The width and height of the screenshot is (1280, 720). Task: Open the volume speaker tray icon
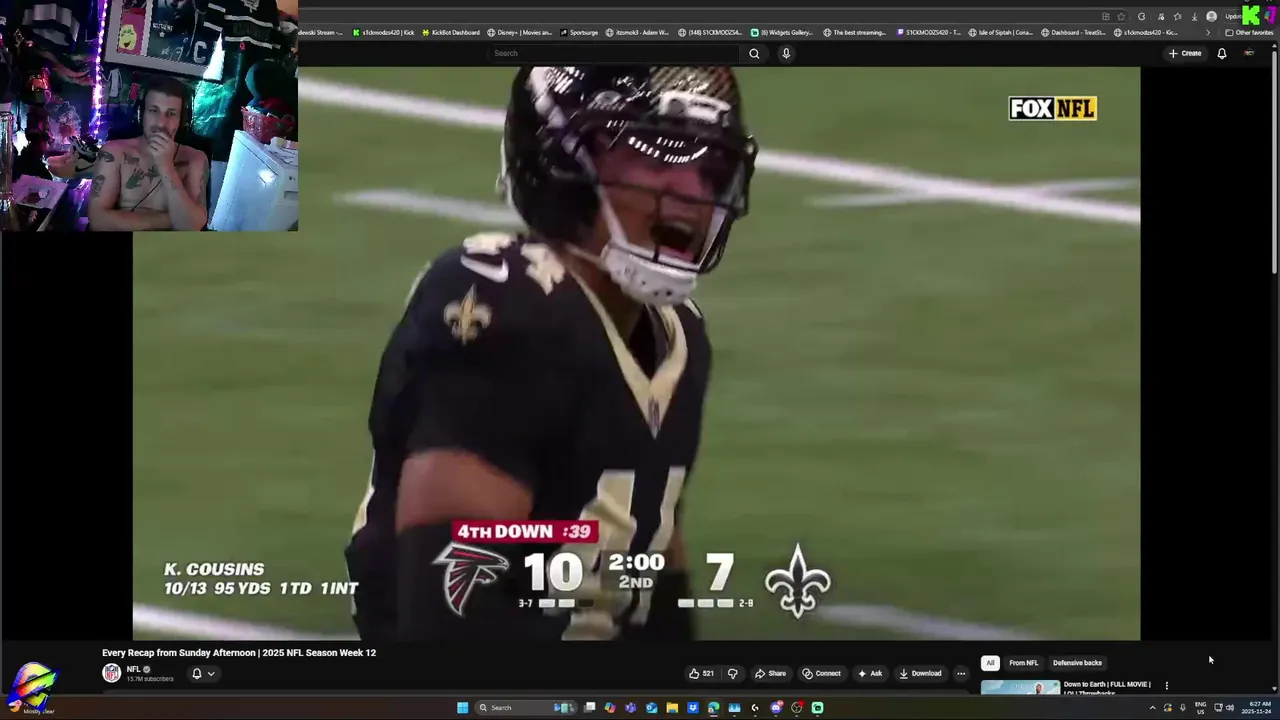tap(1230, 708)
